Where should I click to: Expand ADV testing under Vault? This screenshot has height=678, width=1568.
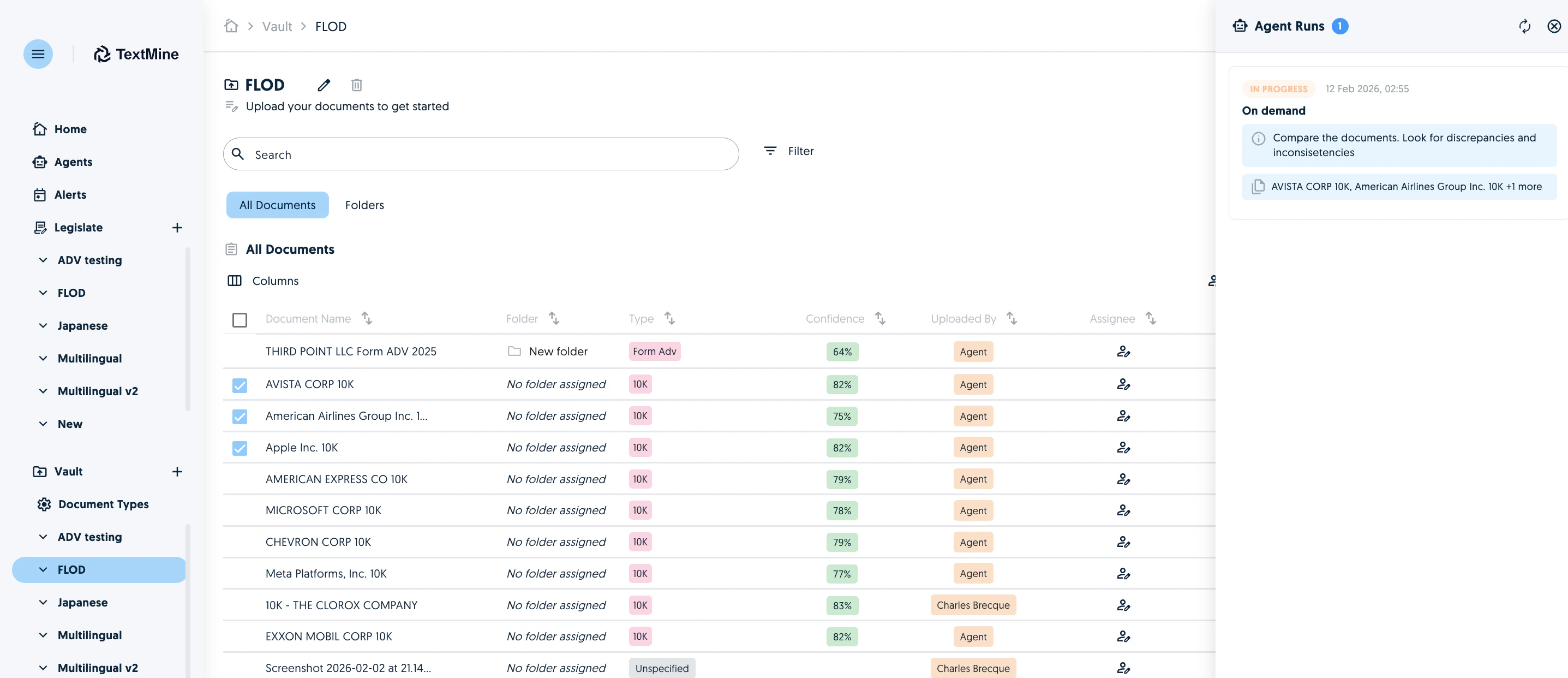(43, 537)
